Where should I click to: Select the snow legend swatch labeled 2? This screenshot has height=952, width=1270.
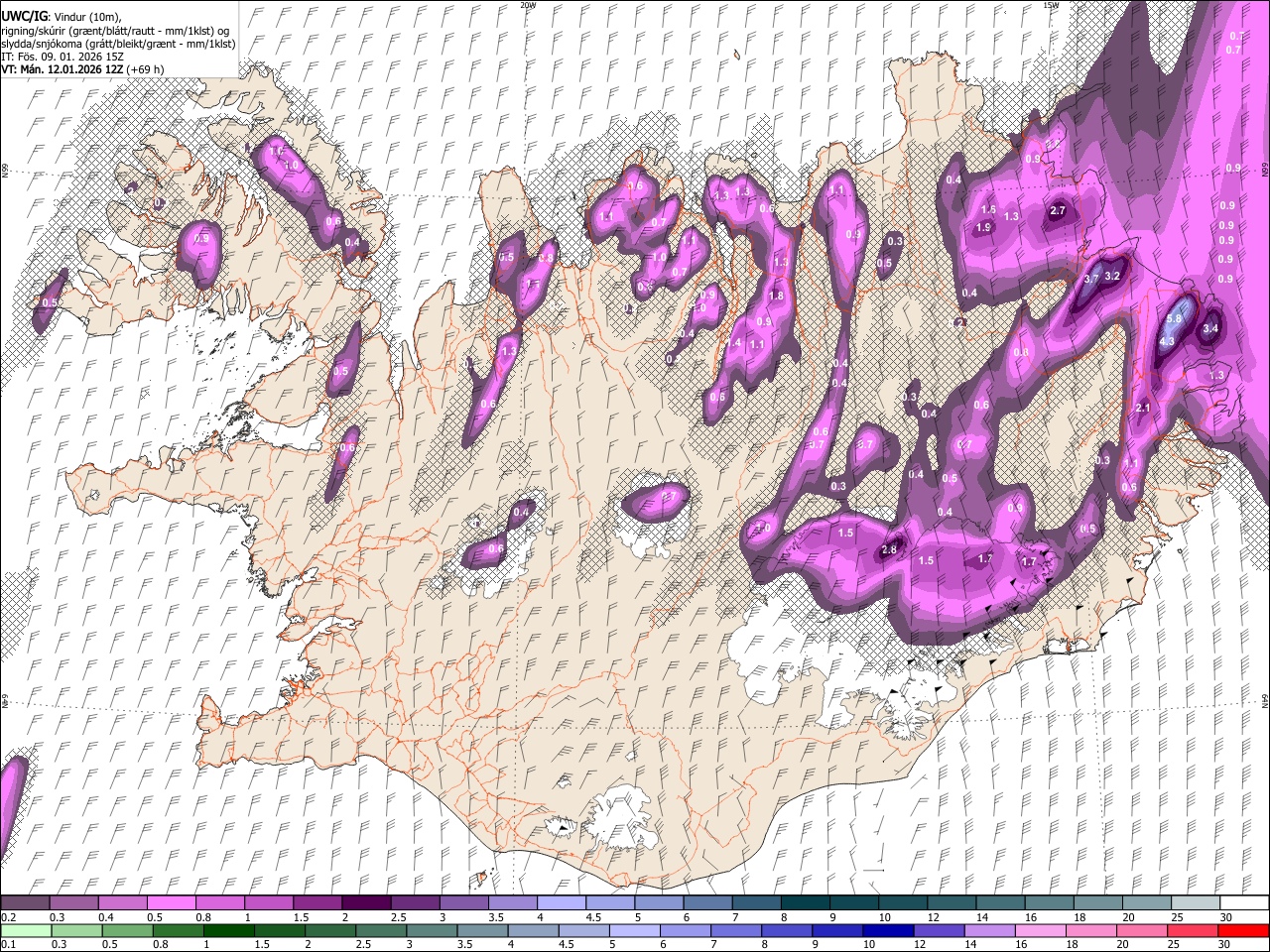[365, 903]
